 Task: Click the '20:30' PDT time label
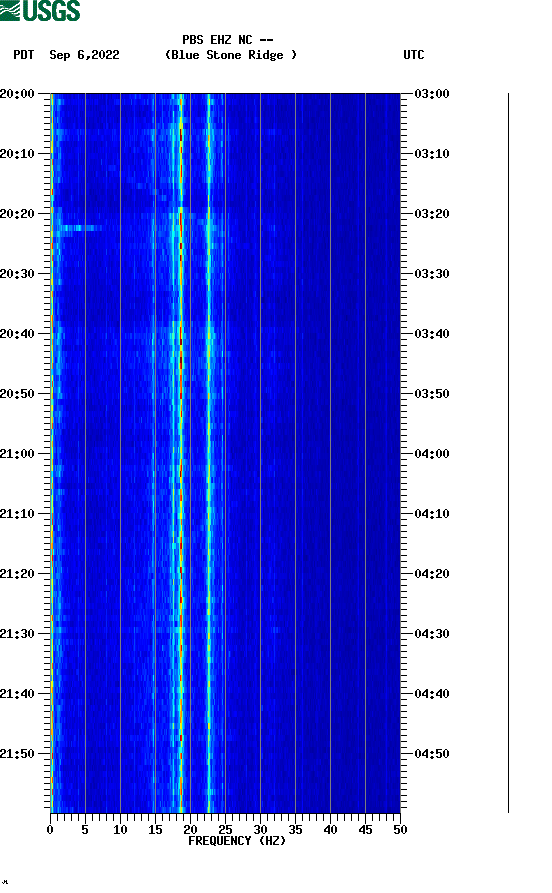click(x=17, y=273)
